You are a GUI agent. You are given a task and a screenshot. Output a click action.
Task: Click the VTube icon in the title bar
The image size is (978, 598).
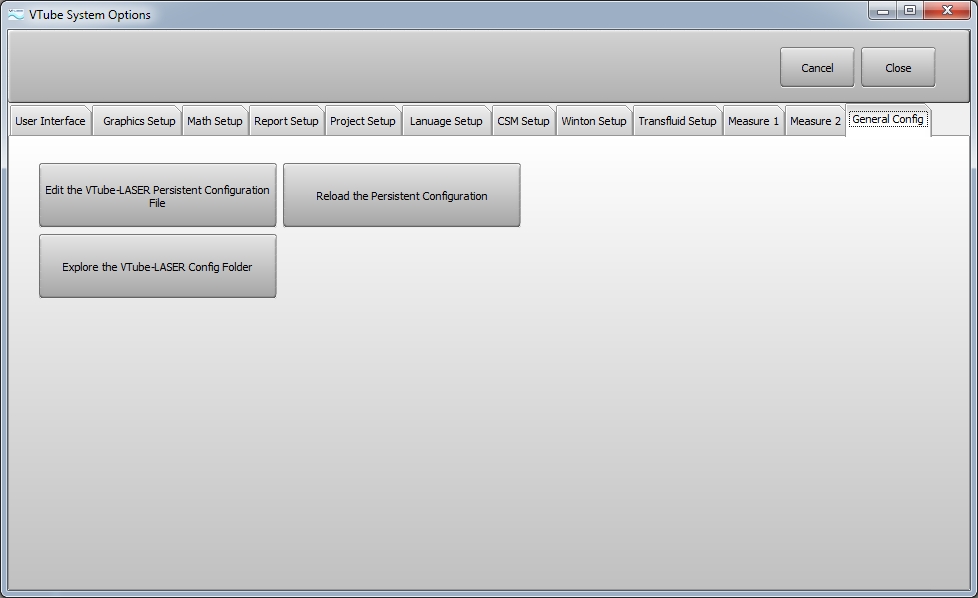16,14
